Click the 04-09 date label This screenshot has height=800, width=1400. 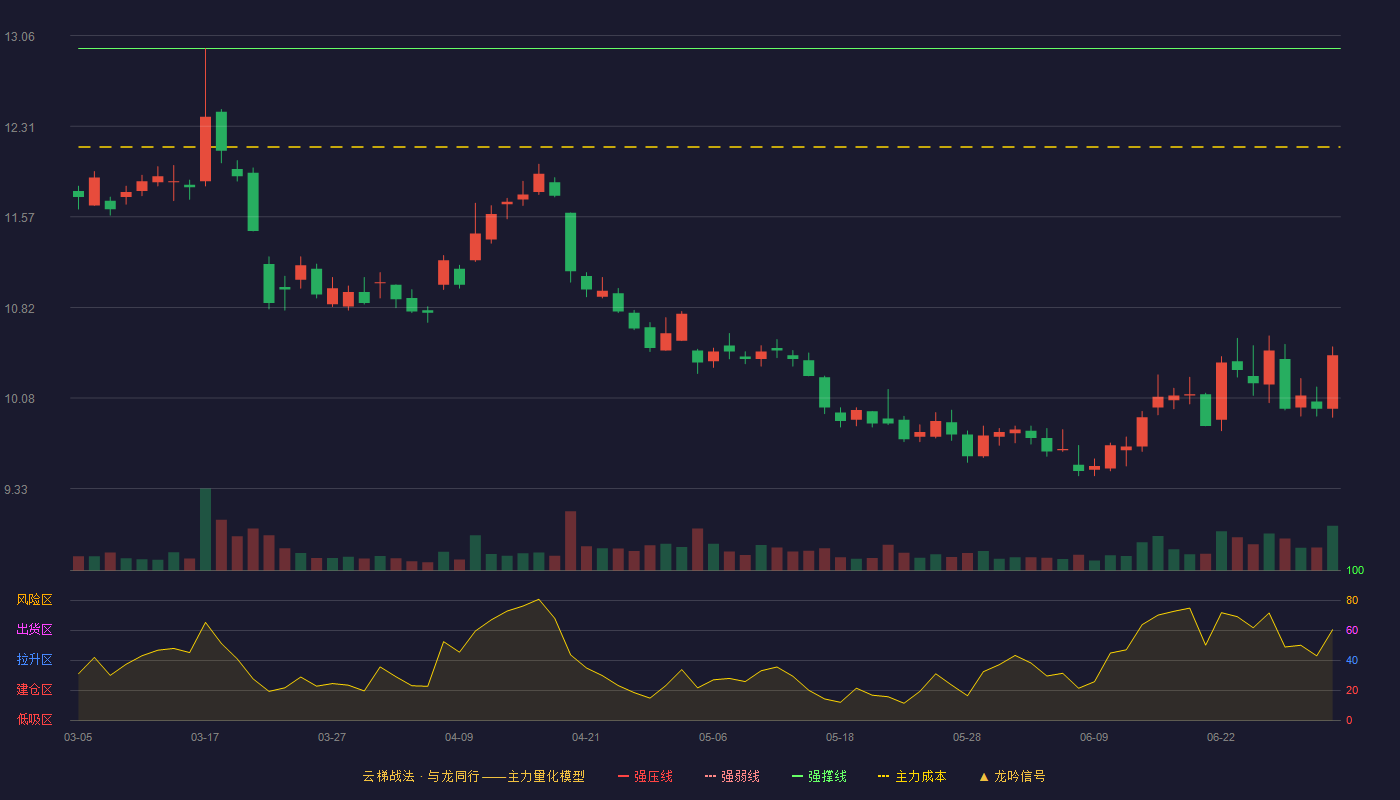[459, 737]
